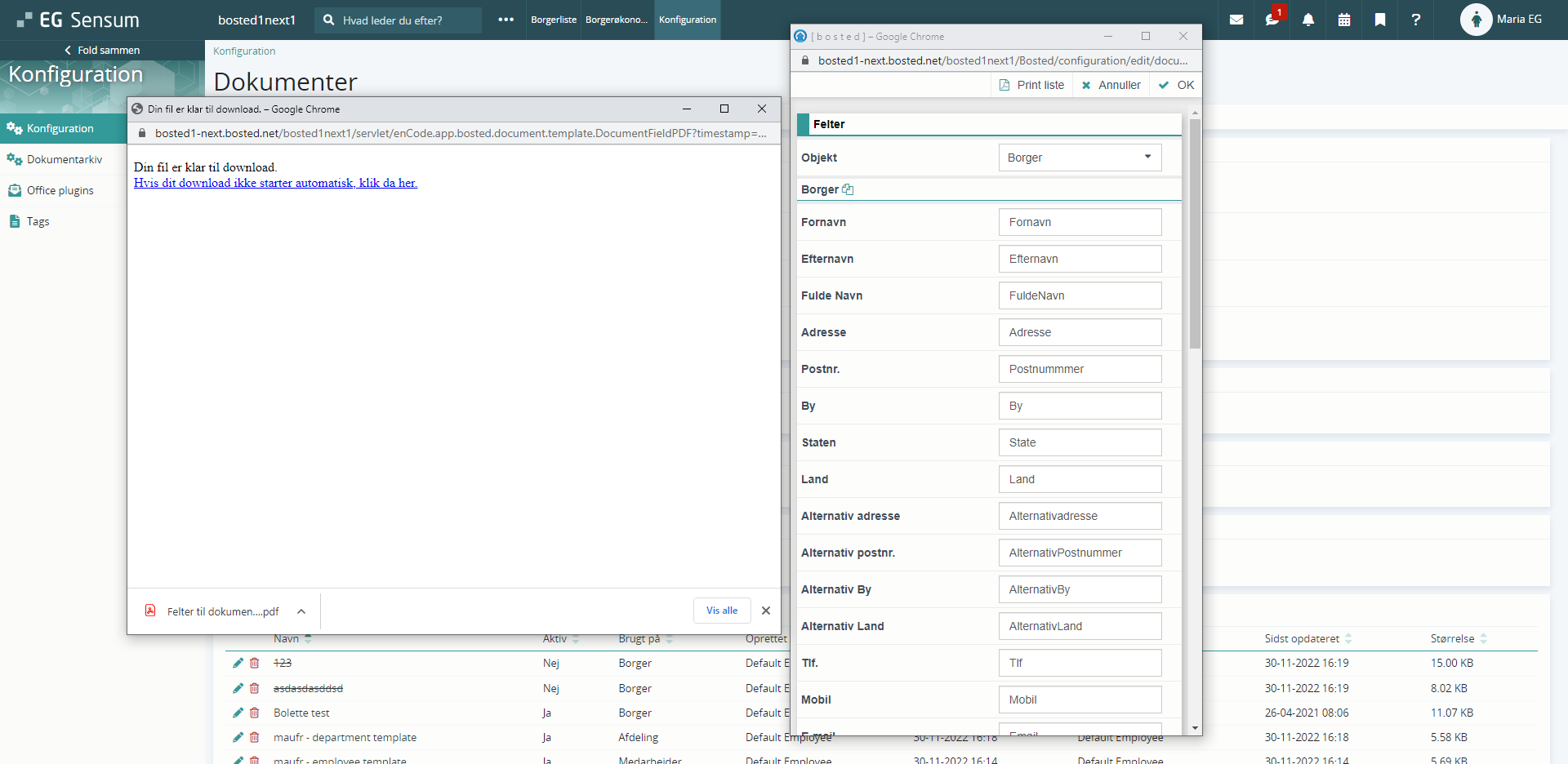Click the Postnummmer field value
This screenshot has width=1568, height=764.
click(1080, 369)
